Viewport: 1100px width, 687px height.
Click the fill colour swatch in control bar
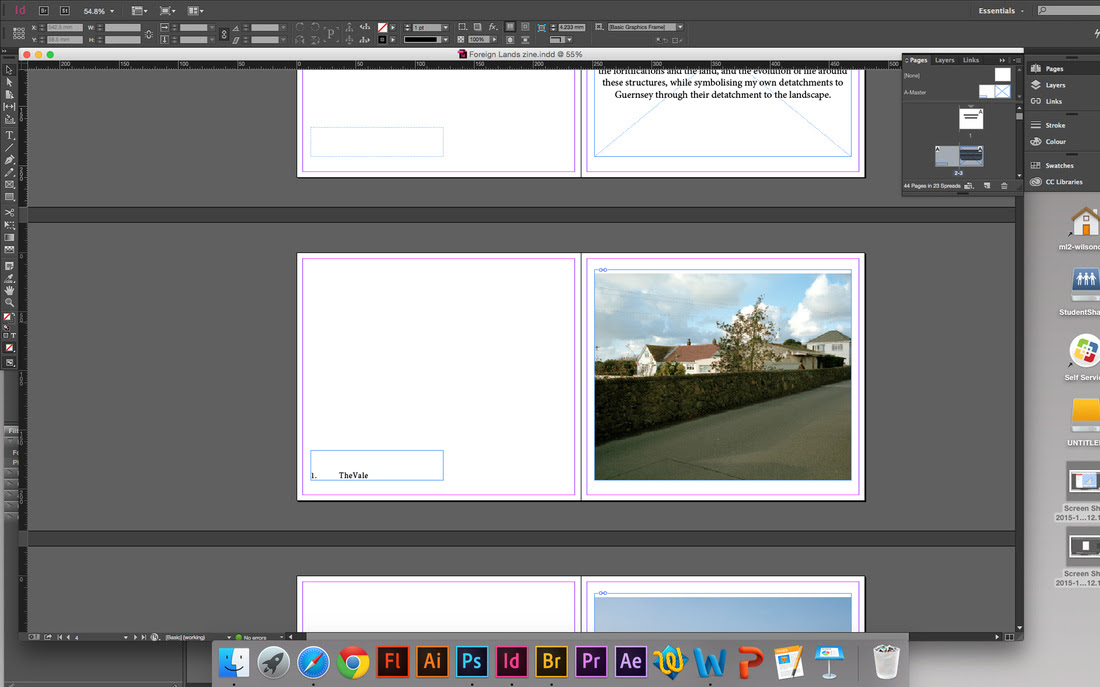[382, 27]
